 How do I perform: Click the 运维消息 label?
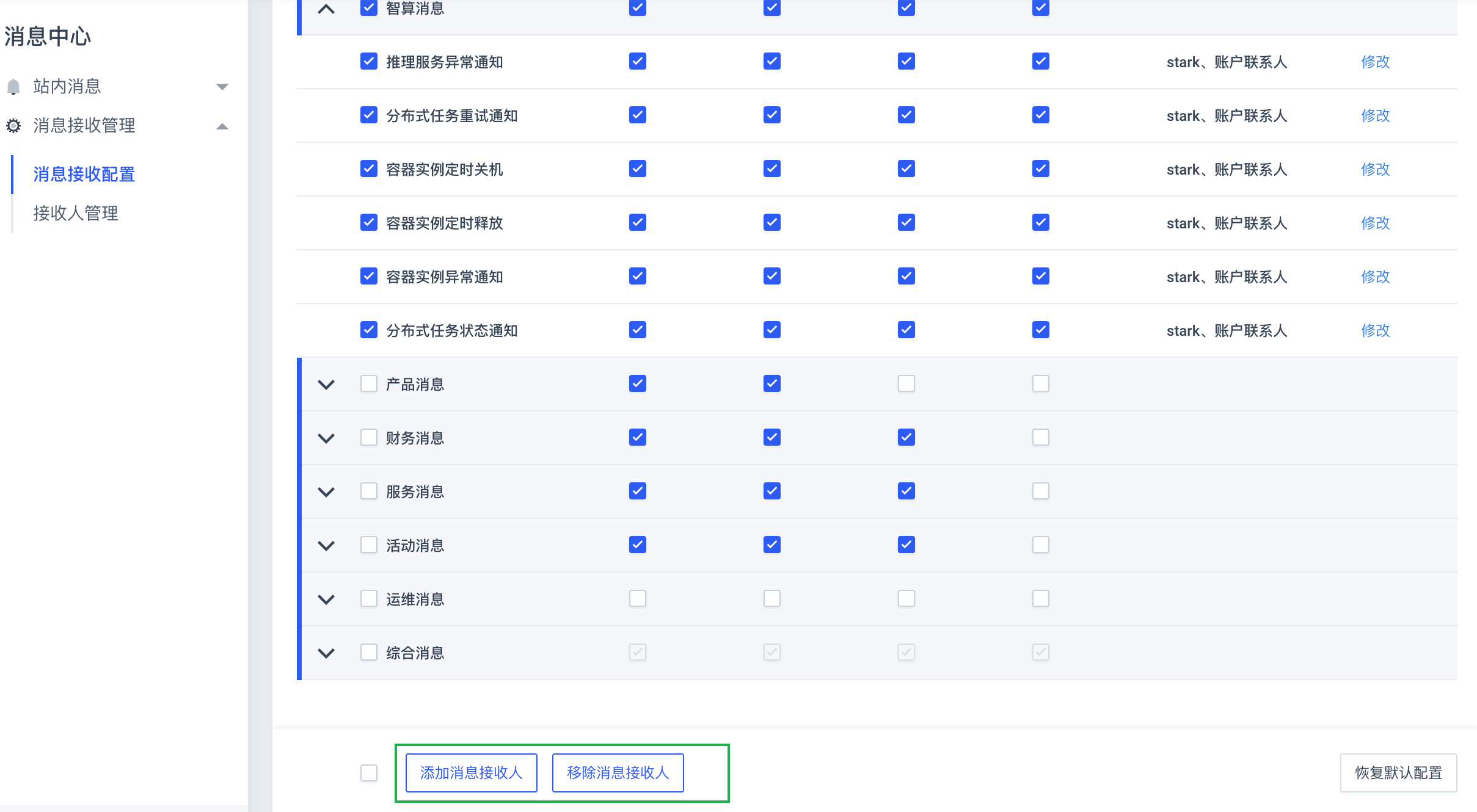(x=415, y=599)
